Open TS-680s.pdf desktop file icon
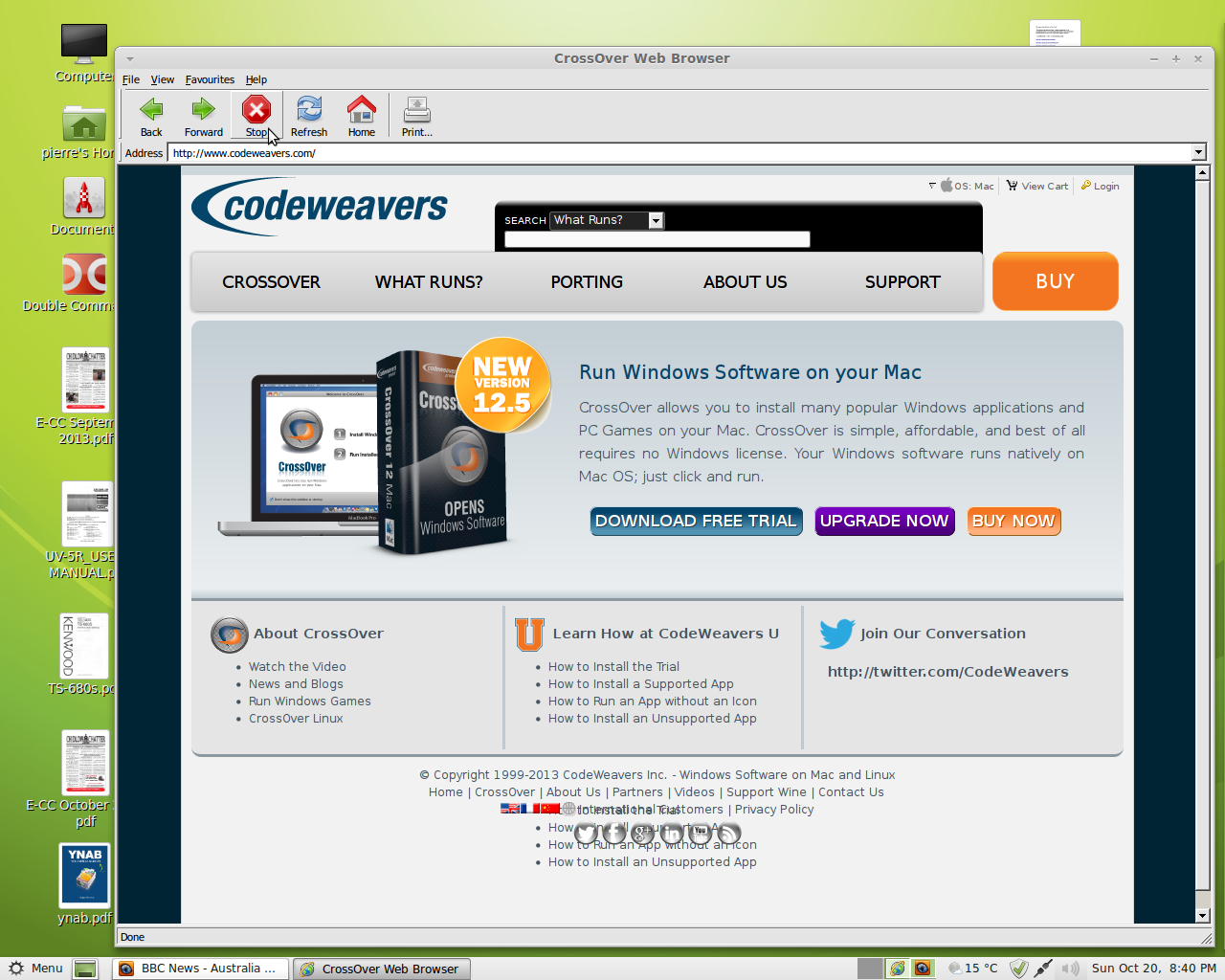The height and width of the screenshot is (980, 1225). point(84,646)
